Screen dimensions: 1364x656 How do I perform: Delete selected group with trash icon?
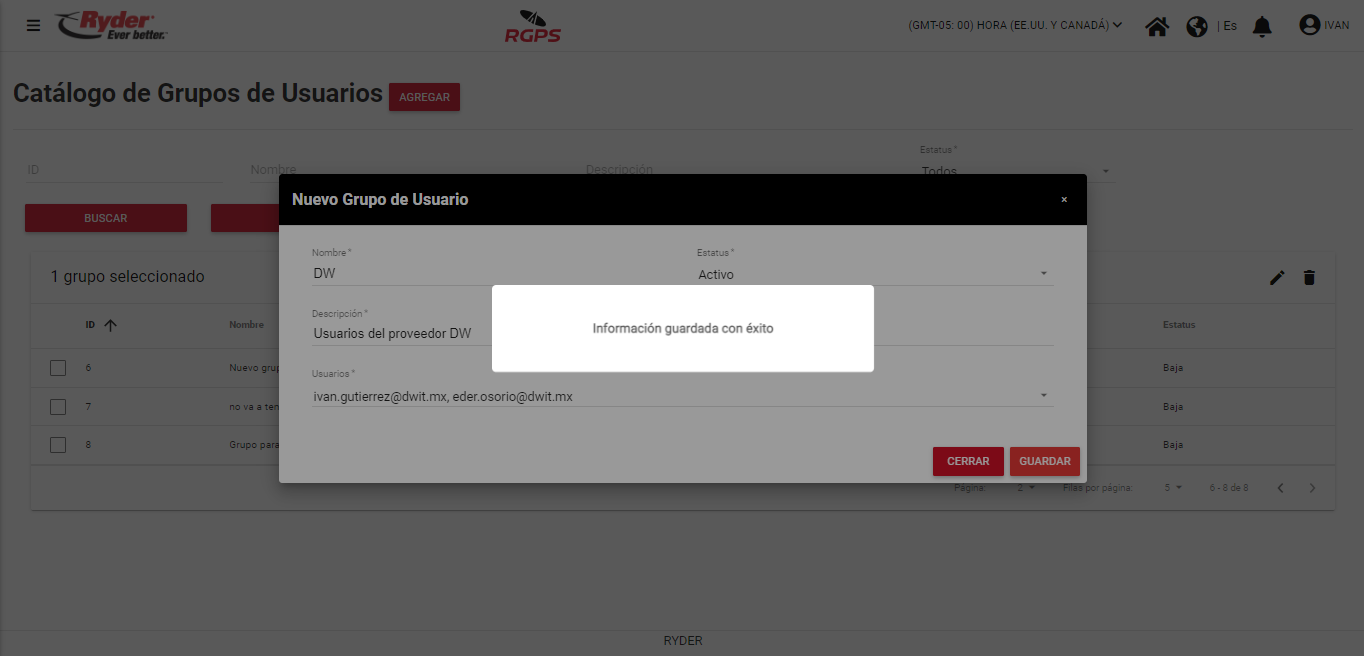click(x=1309, y=278)
